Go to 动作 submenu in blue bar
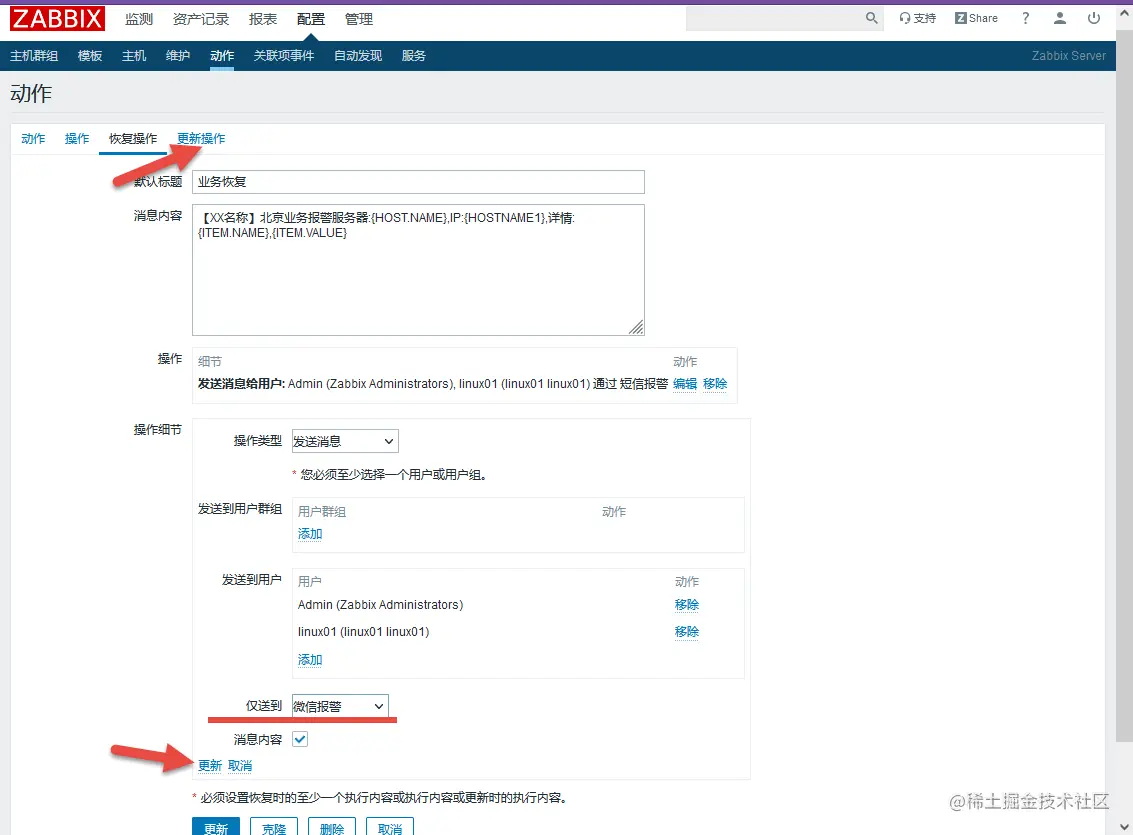 click(x=222, y=56)
